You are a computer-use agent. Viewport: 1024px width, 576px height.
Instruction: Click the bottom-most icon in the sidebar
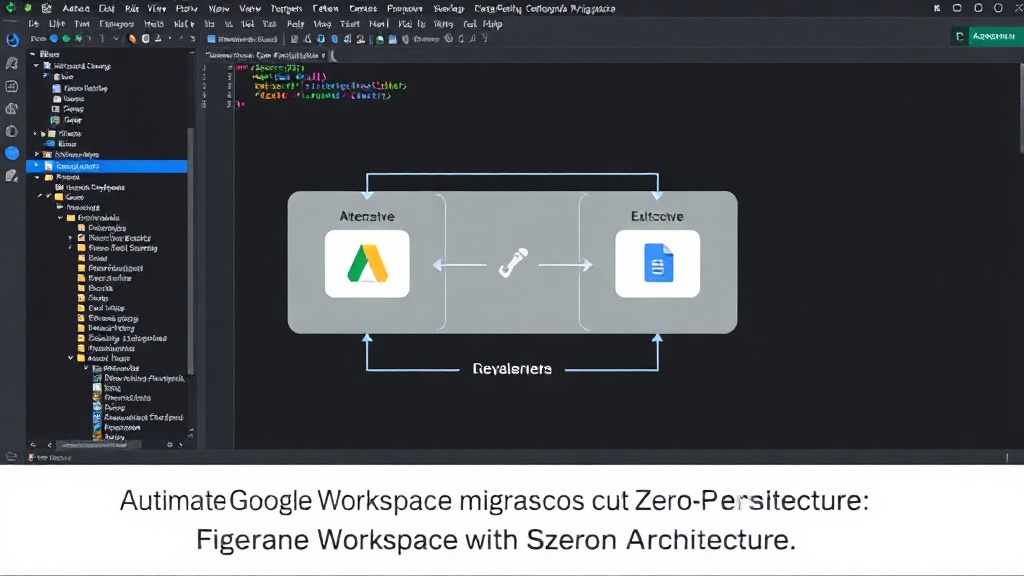coord(12,176)
